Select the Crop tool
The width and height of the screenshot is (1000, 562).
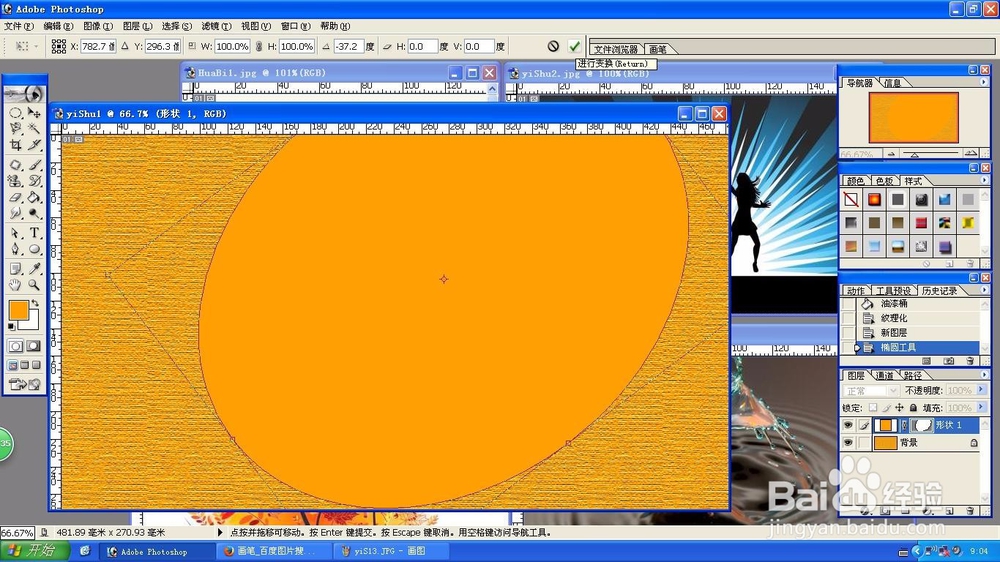(15, 145)
